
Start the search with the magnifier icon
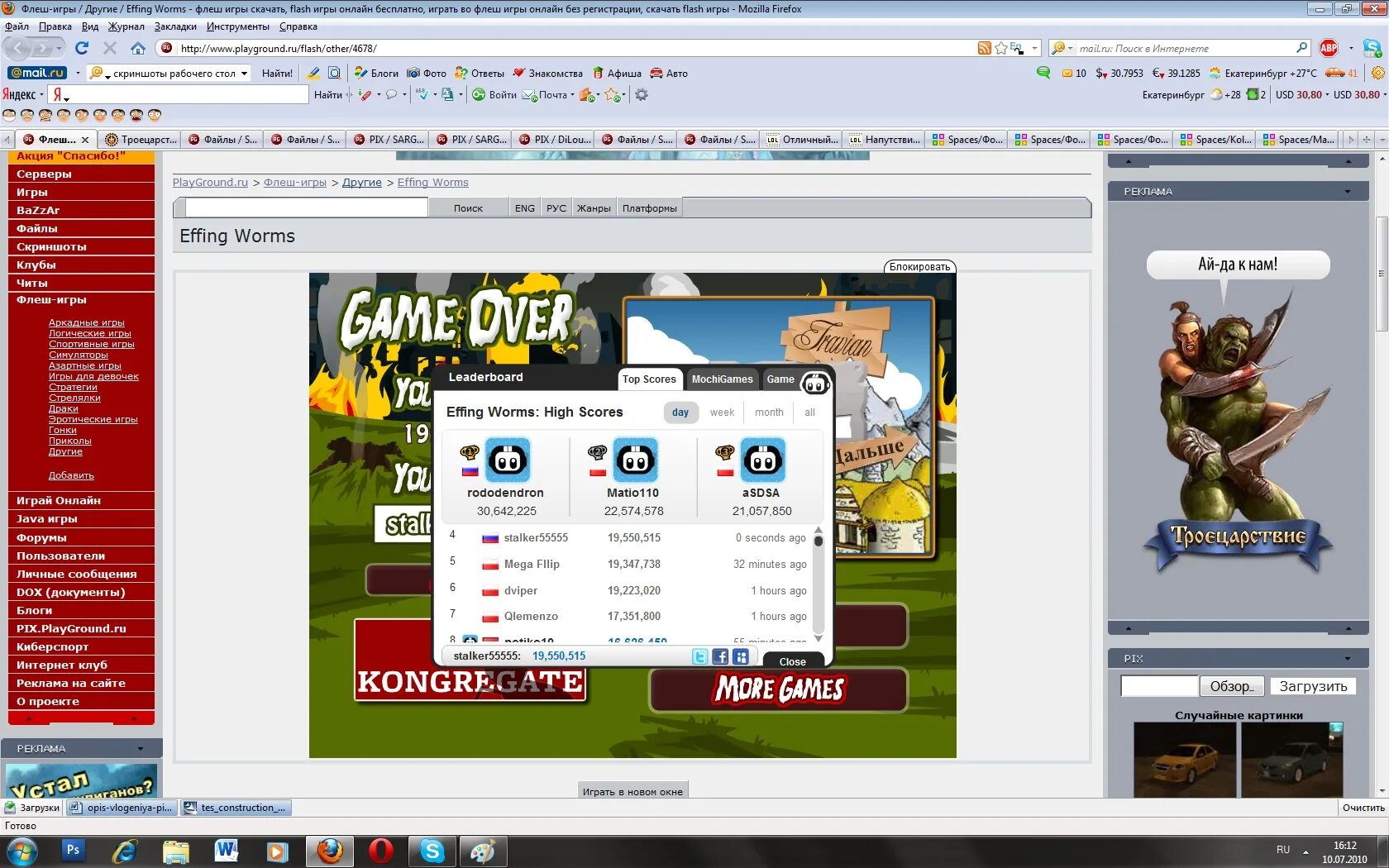click(x=1301, y=48)
